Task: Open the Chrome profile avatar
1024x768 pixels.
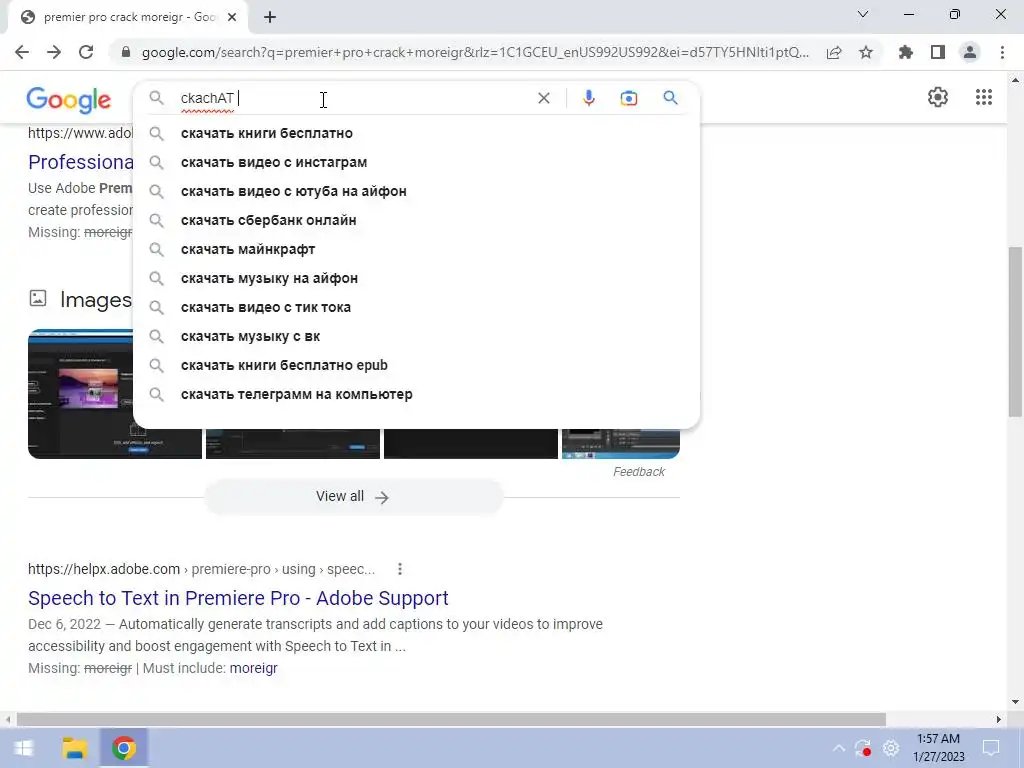Action: point(970,52)
